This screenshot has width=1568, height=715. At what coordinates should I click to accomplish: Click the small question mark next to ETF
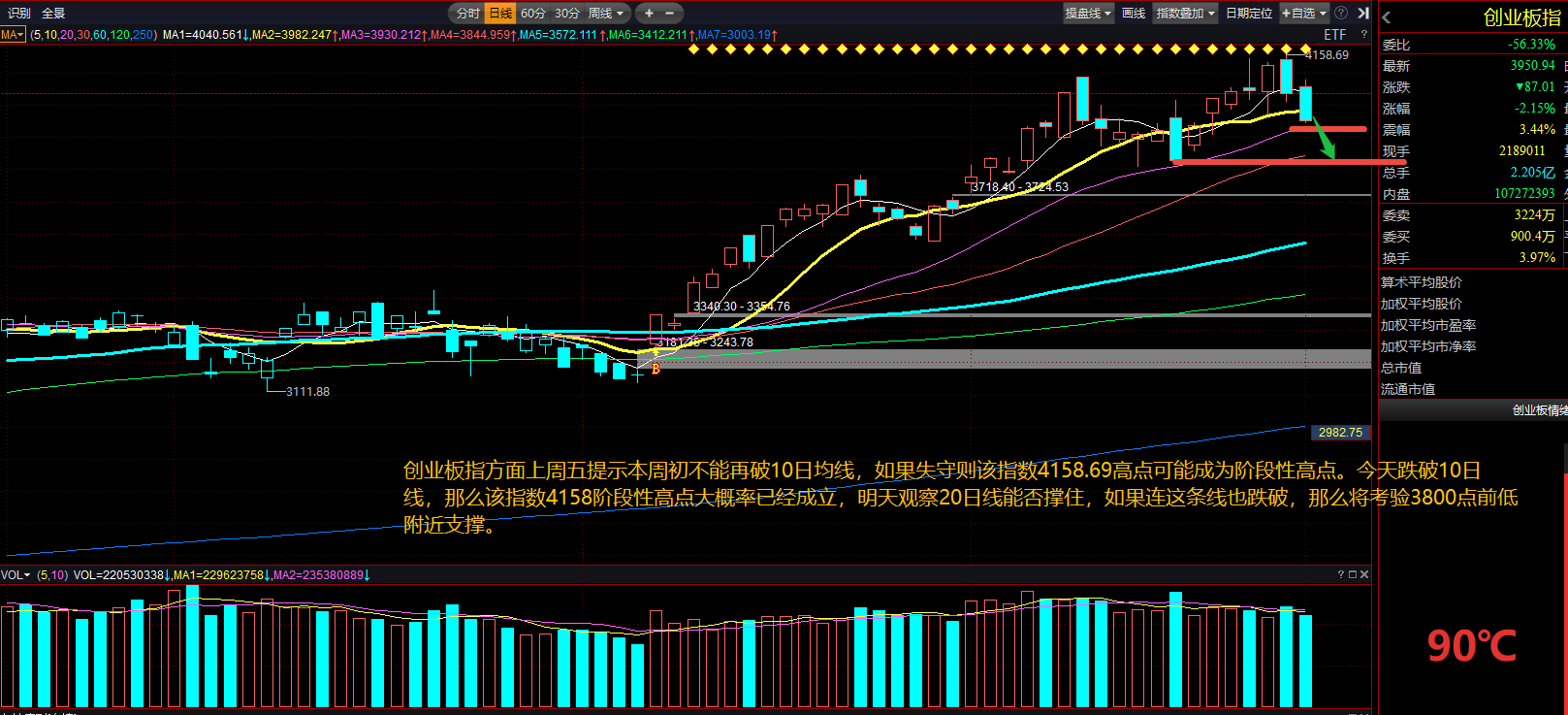[x=1363, y=35]
